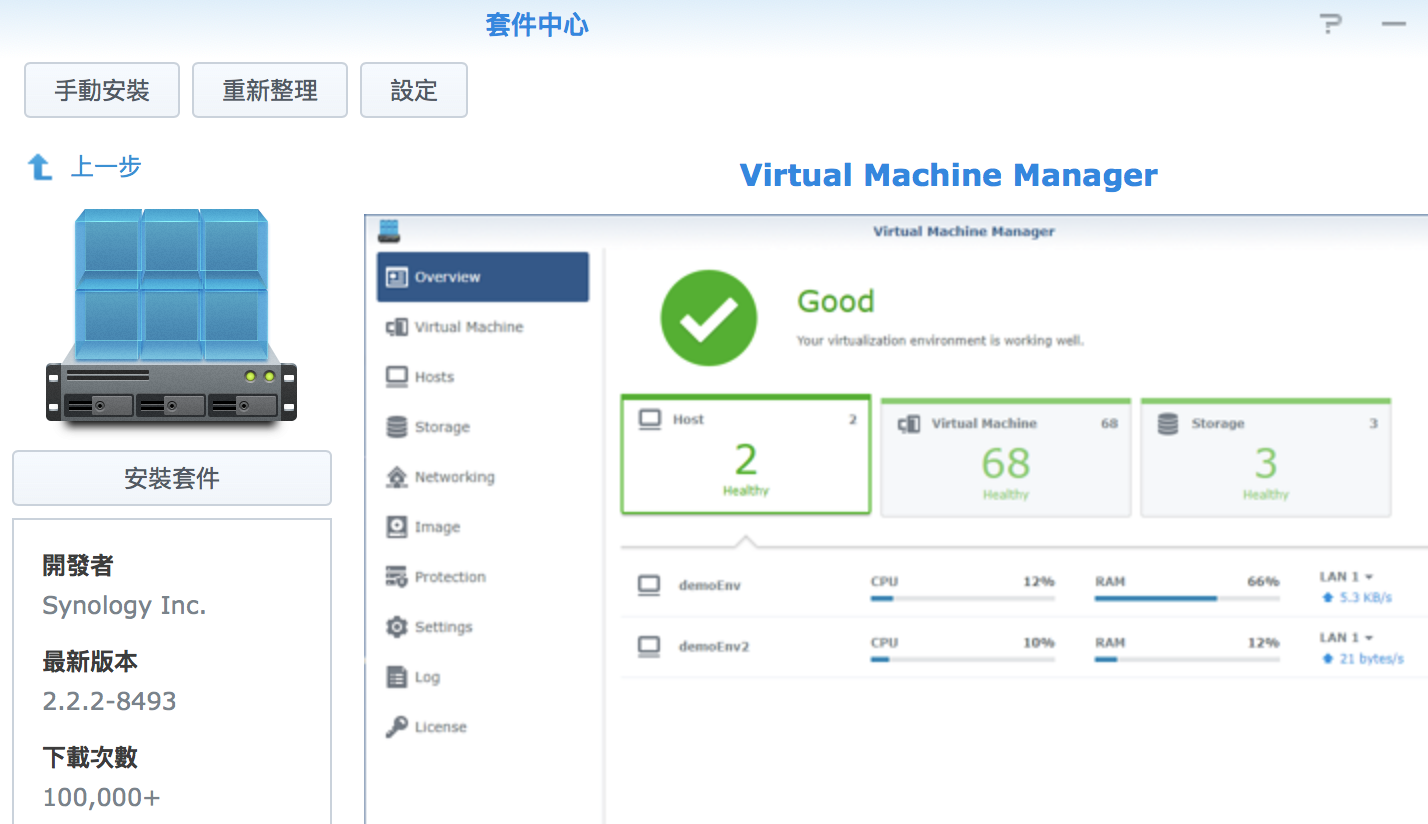Viewport: 1428px width, 824px height.
Task: Open the Overview tab in sidebar
Action: pos(482,277)
